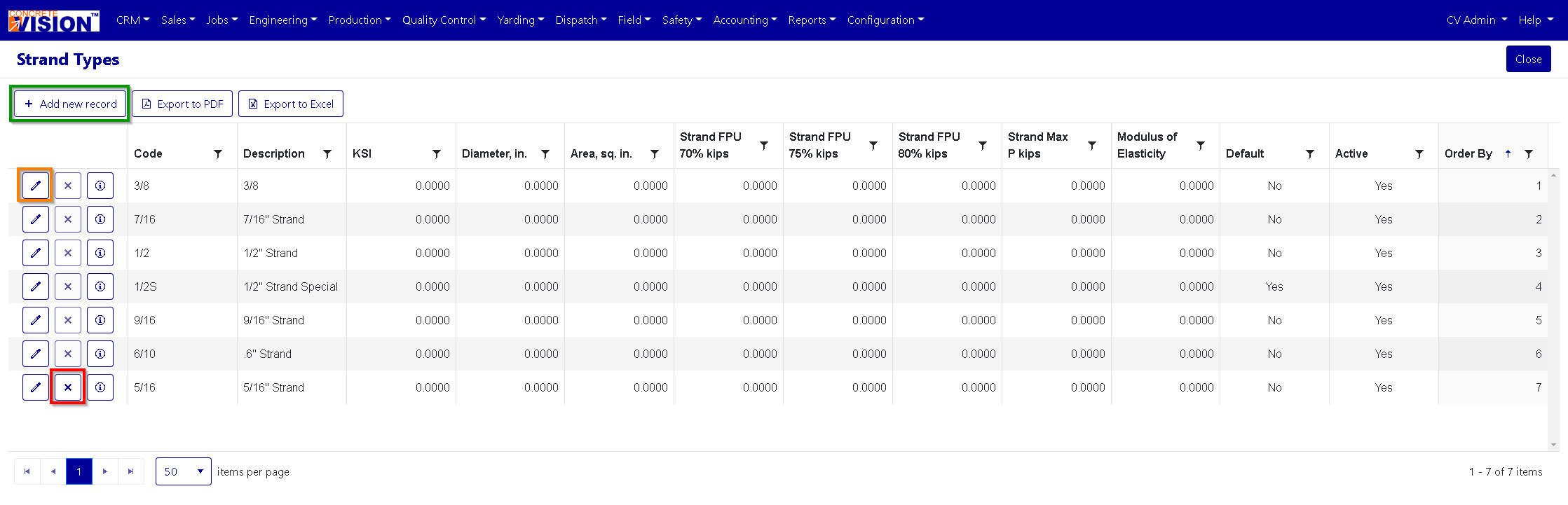The height and width of the screenshot is (505, 1568).
Task: Go to page 1 in pager
Action: (79, 471)
